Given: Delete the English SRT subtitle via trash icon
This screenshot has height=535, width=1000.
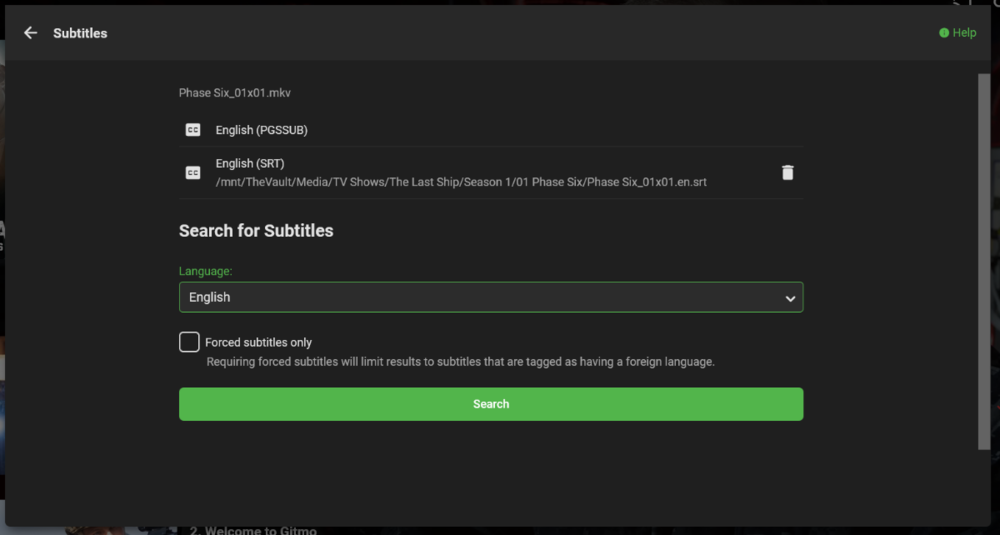Looking at the screenshot, I should [x=787, y=173].
